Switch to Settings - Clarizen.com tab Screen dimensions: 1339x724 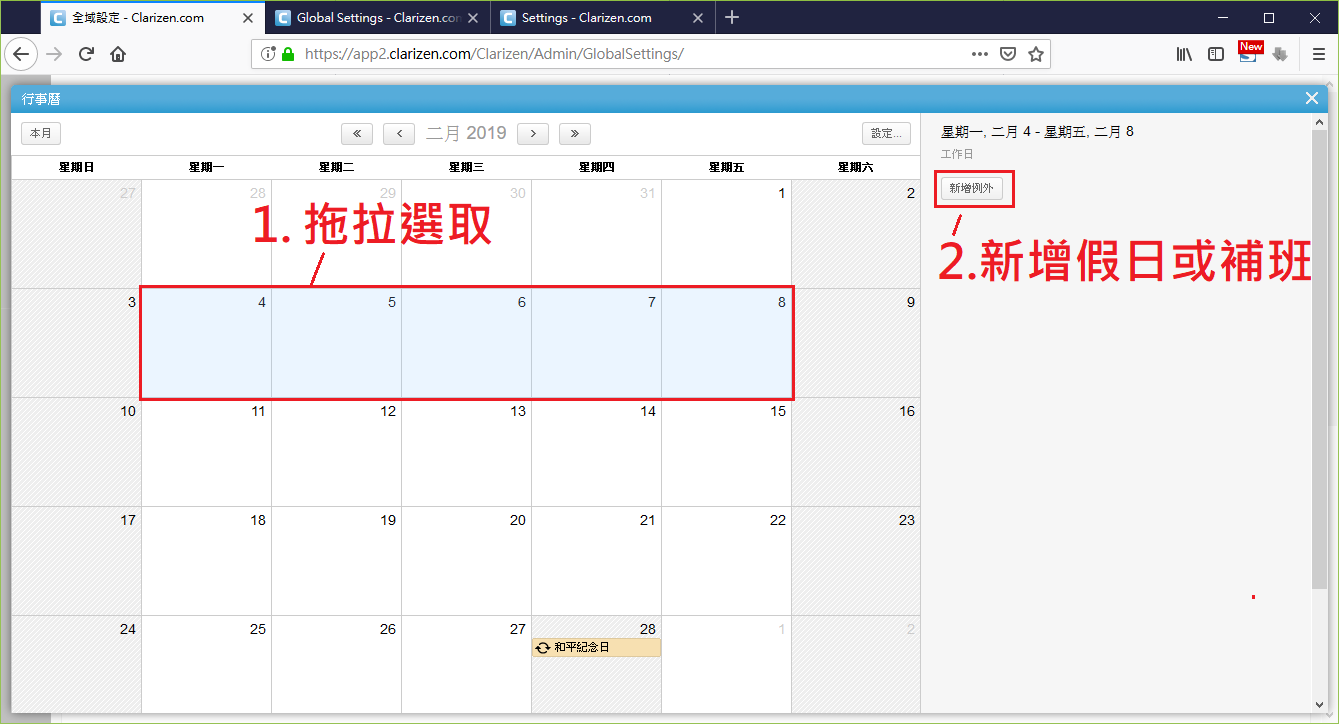coord(604,17)
